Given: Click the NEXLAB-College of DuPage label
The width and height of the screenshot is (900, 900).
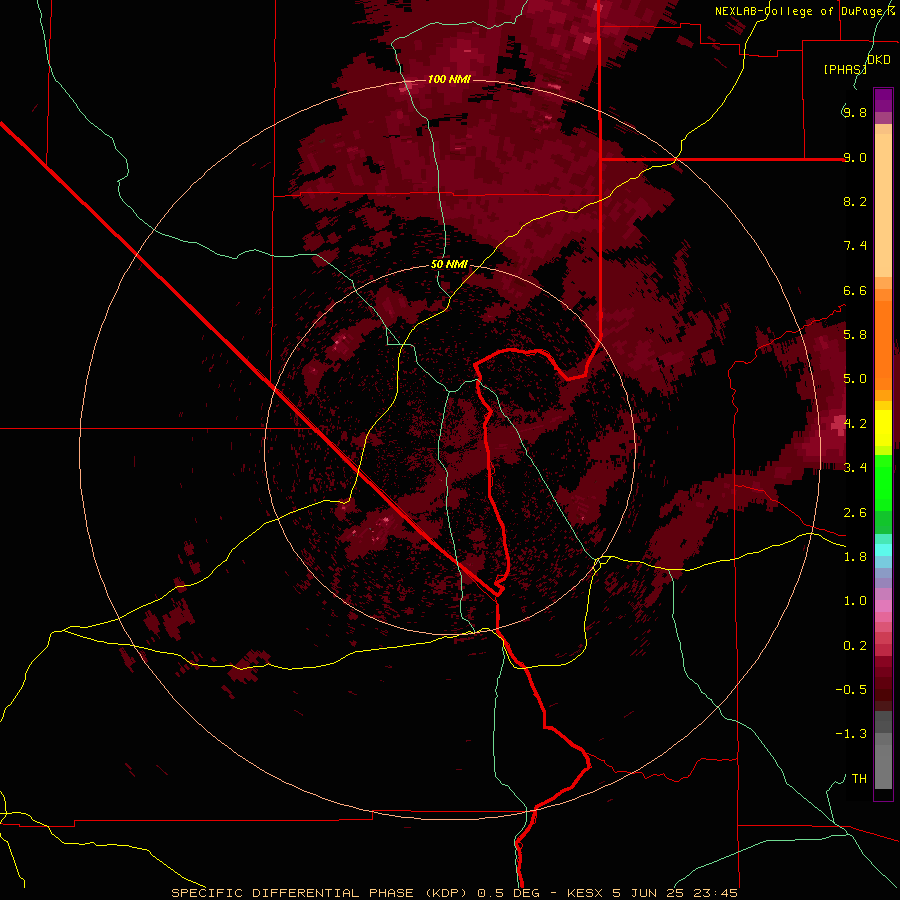Looking at the screenshot, I should (800, 11).
